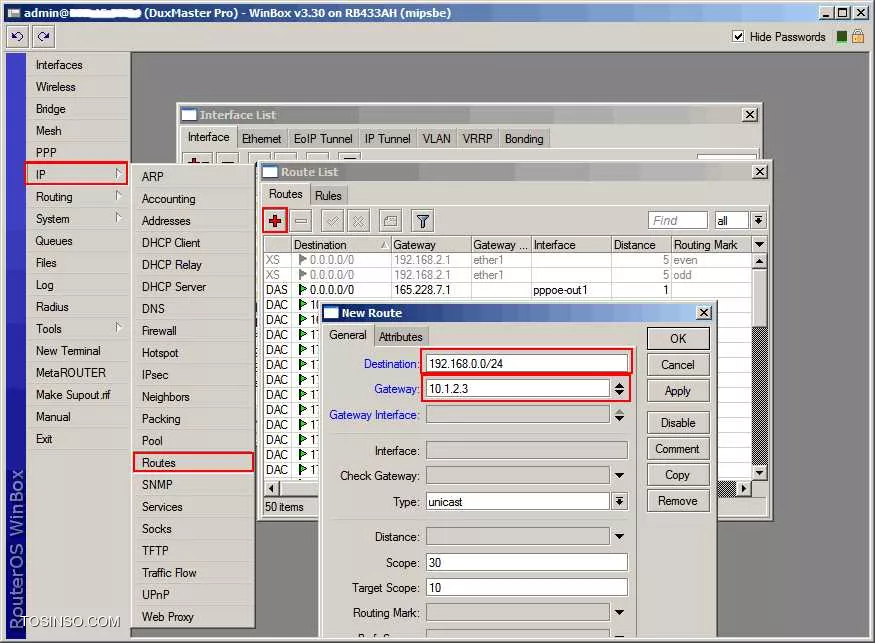Screen dimensions: 875x643
Task: Click the Destination input field
Action: [527, 363]
